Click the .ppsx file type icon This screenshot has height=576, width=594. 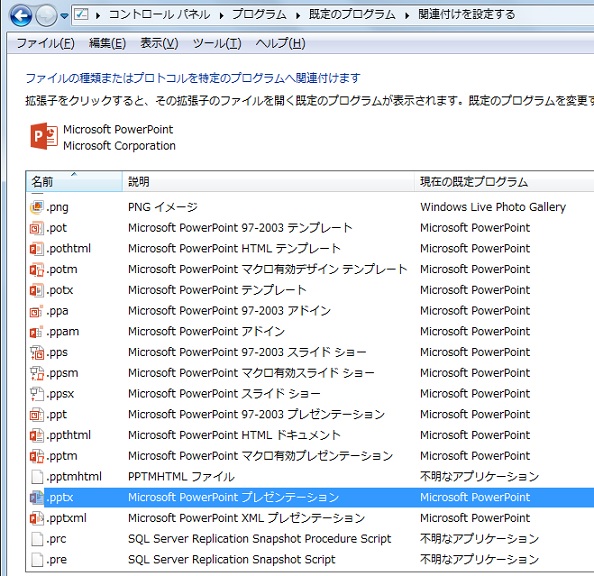(37, 394)
